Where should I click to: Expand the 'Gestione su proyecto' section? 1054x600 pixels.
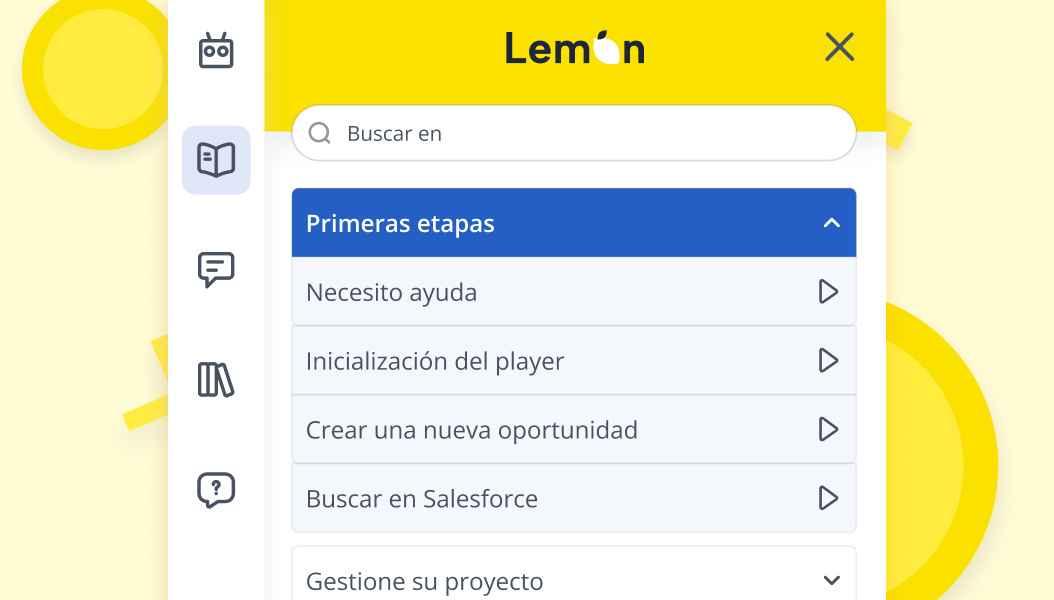(830, 578)
